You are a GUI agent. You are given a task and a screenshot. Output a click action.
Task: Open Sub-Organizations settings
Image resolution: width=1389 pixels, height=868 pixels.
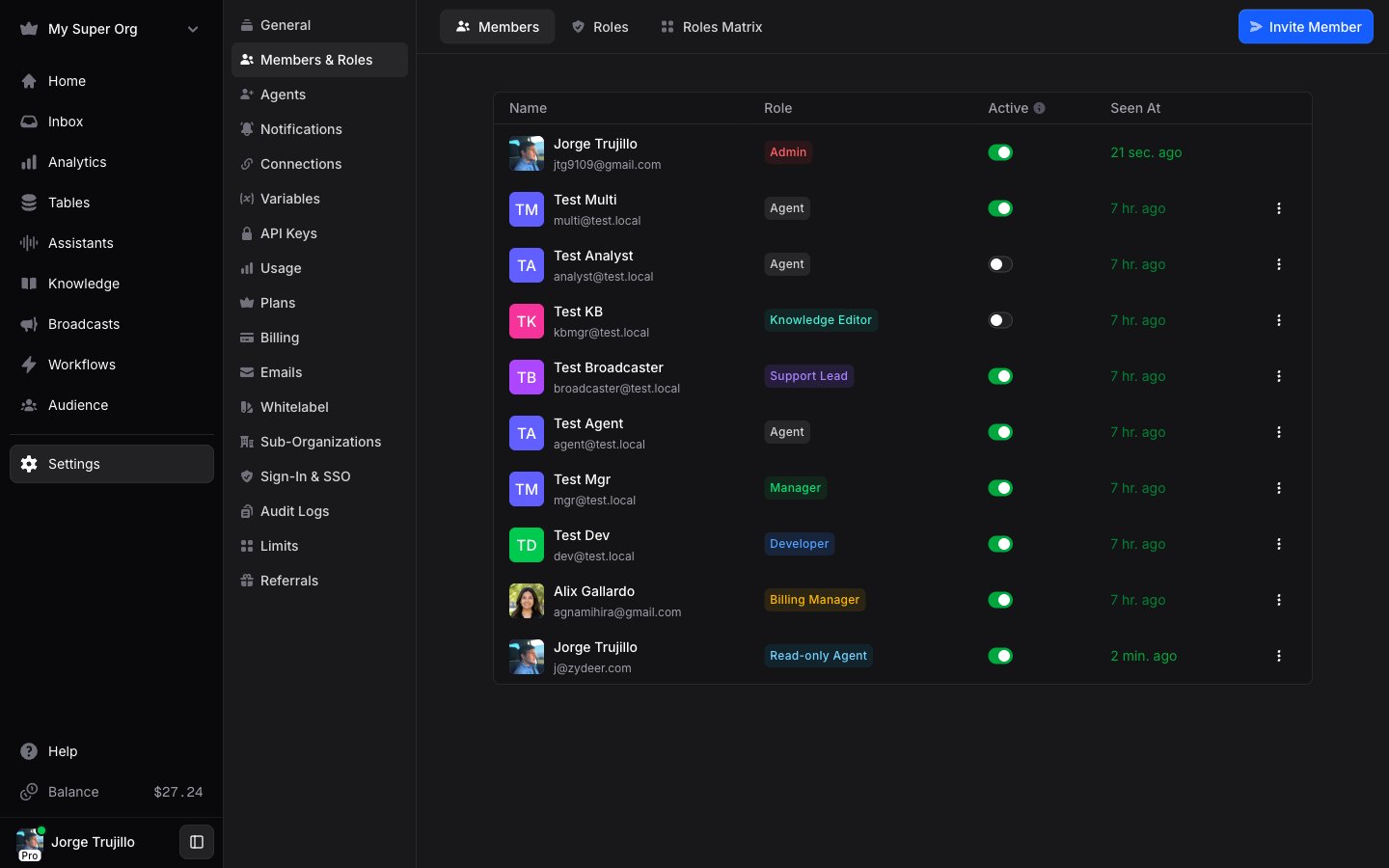(319, 442)
